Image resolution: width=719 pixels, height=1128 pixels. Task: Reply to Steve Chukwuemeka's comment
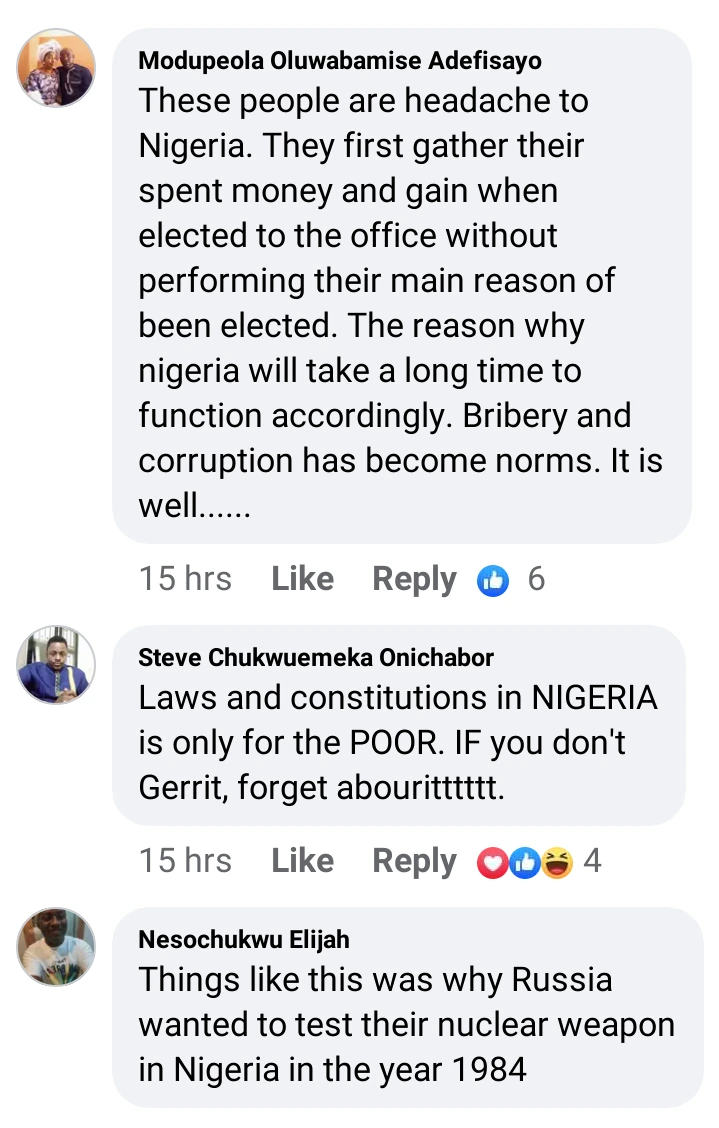click(x=414, y=861)
